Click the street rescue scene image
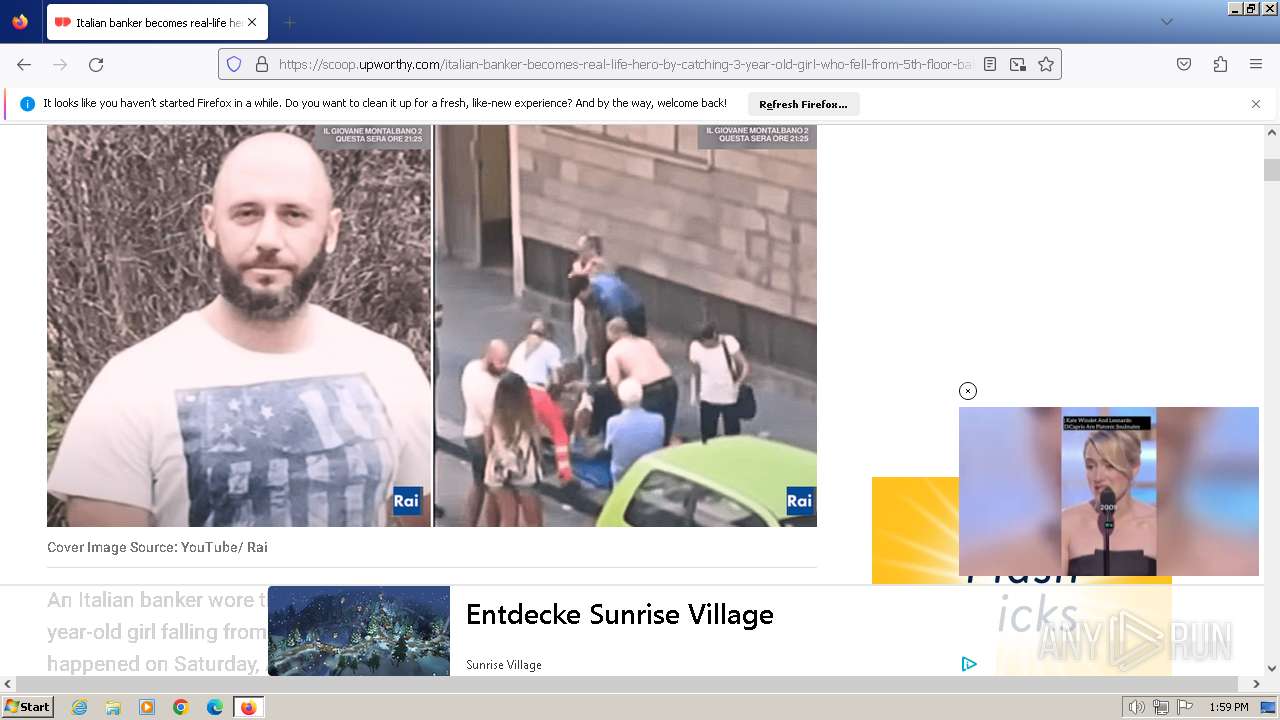The image size is (1280, 720). [x=626, y=326]
